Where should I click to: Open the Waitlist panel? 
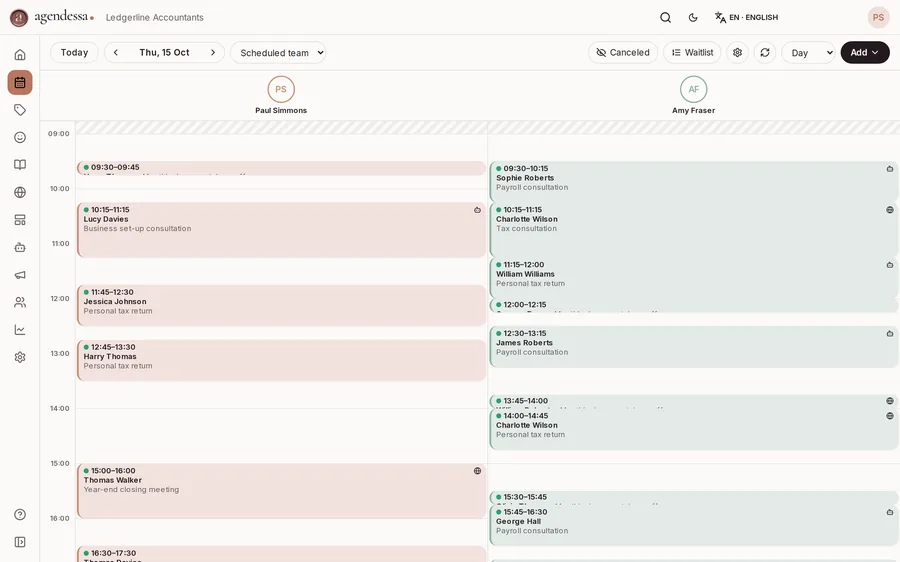click(692, 52)
